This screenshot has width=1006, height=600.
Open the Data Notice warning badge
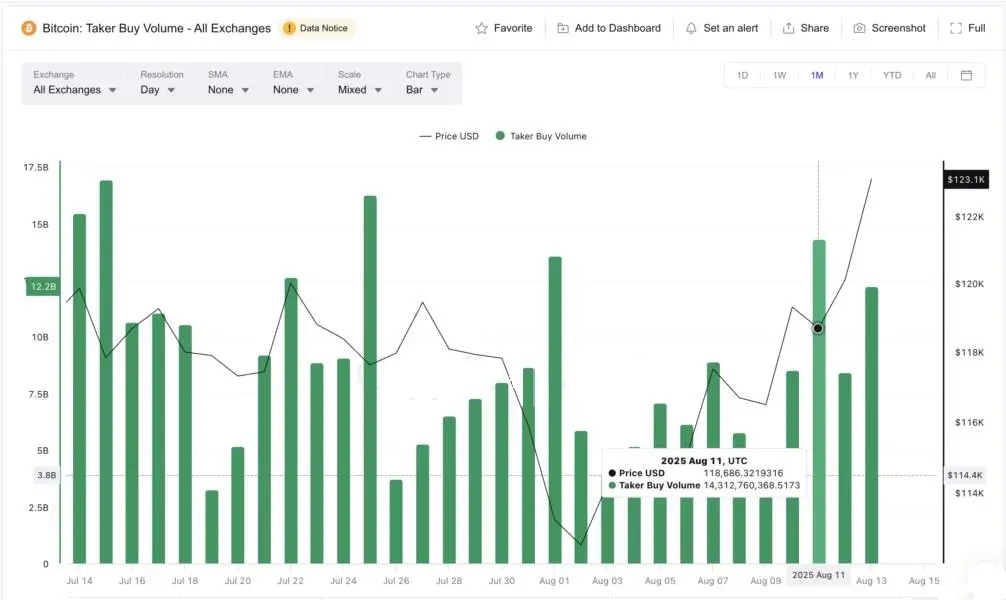(318, 28)
